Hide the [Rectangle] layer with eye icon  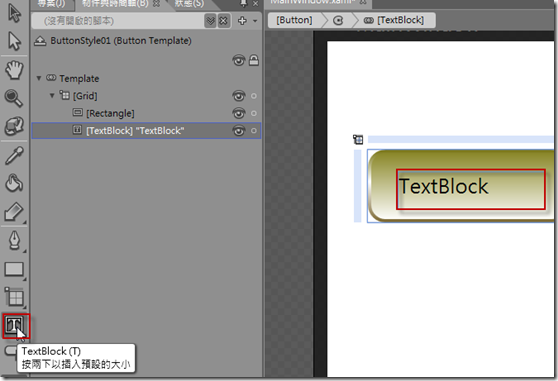coord(239,113)
